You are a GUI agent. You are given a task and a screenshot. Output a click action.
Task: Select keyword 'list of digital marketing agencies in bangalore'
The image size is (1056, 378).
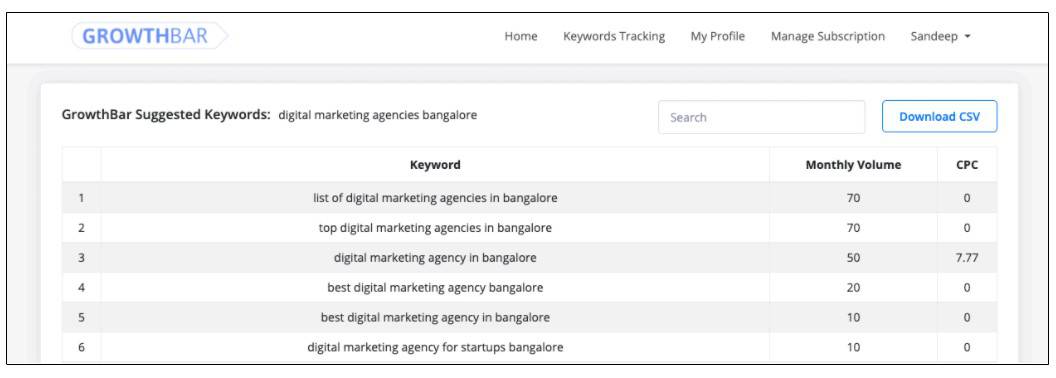pyautogui.click(x=435, y=198)
